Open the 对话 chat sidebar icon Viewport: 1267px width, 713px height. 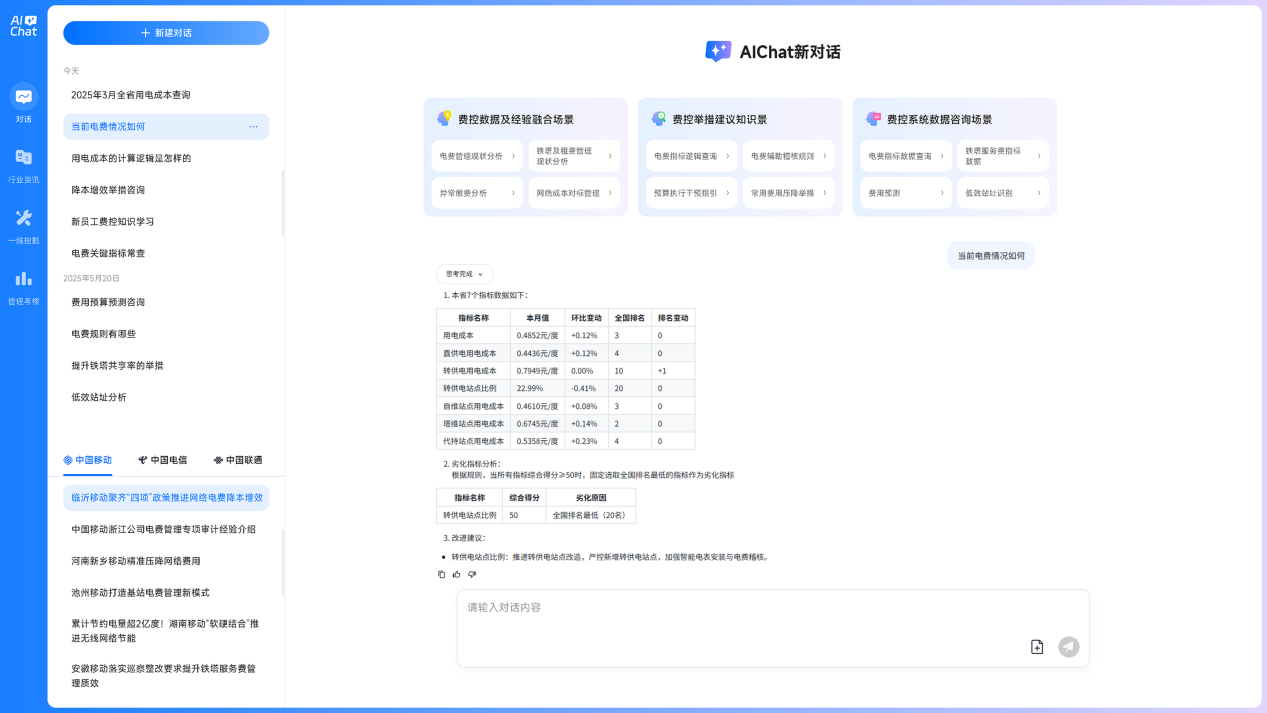pos(23,98)
